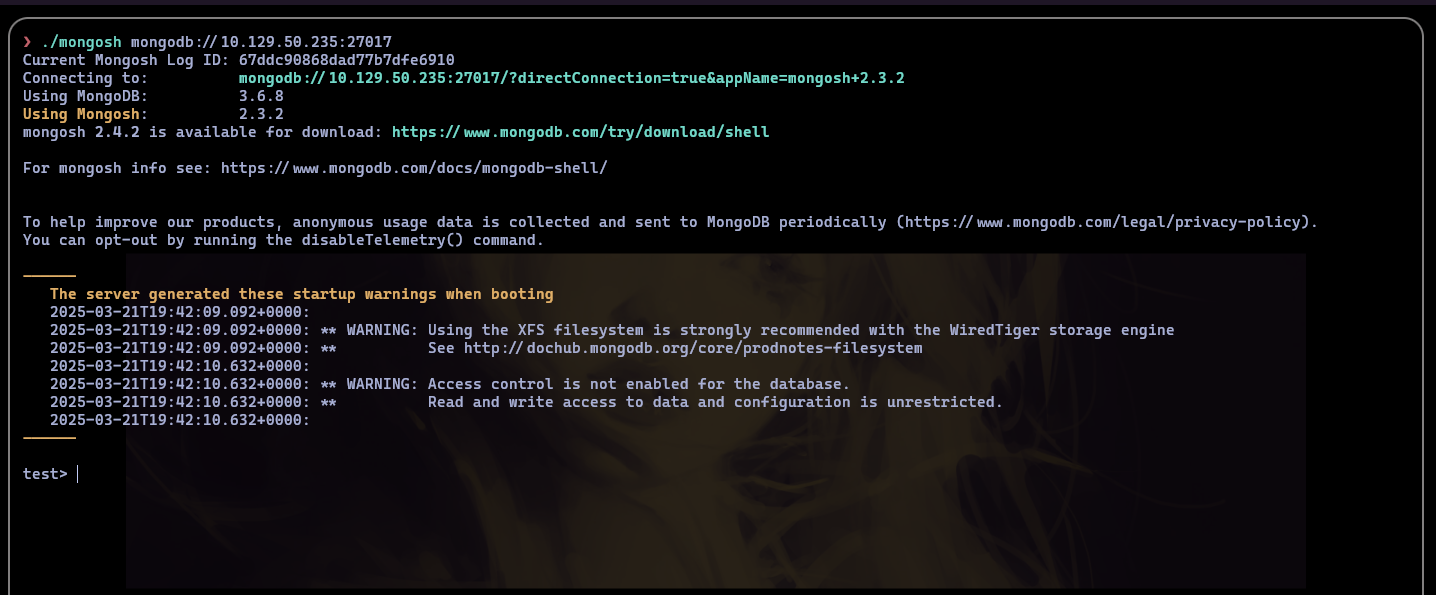Viewport: 1436px width, 595px height.
Task: Click the Access control WARNING line
Action: click(450, 384)
